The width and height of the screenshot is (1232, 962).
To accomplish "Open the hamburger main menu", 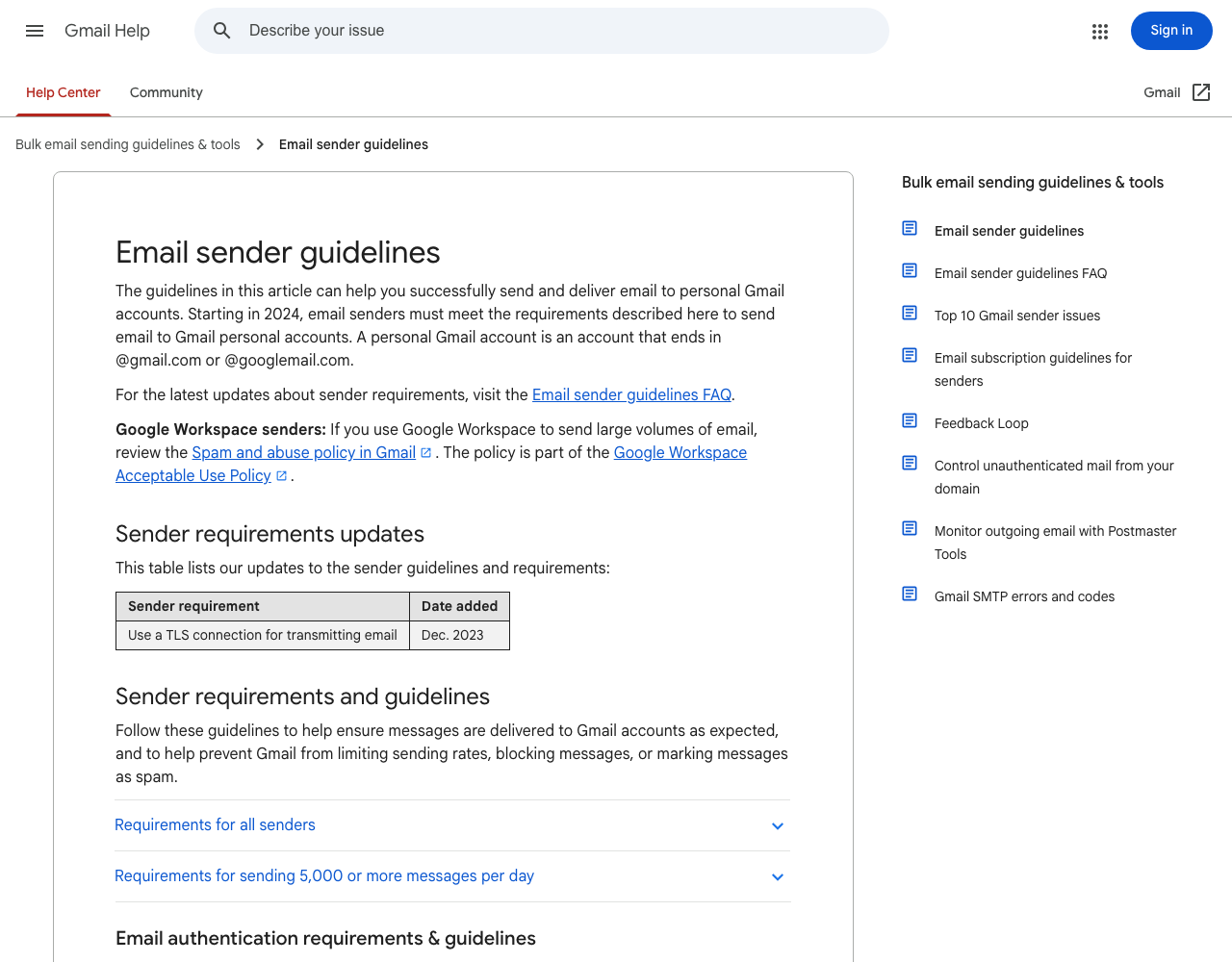I will 35,31.
